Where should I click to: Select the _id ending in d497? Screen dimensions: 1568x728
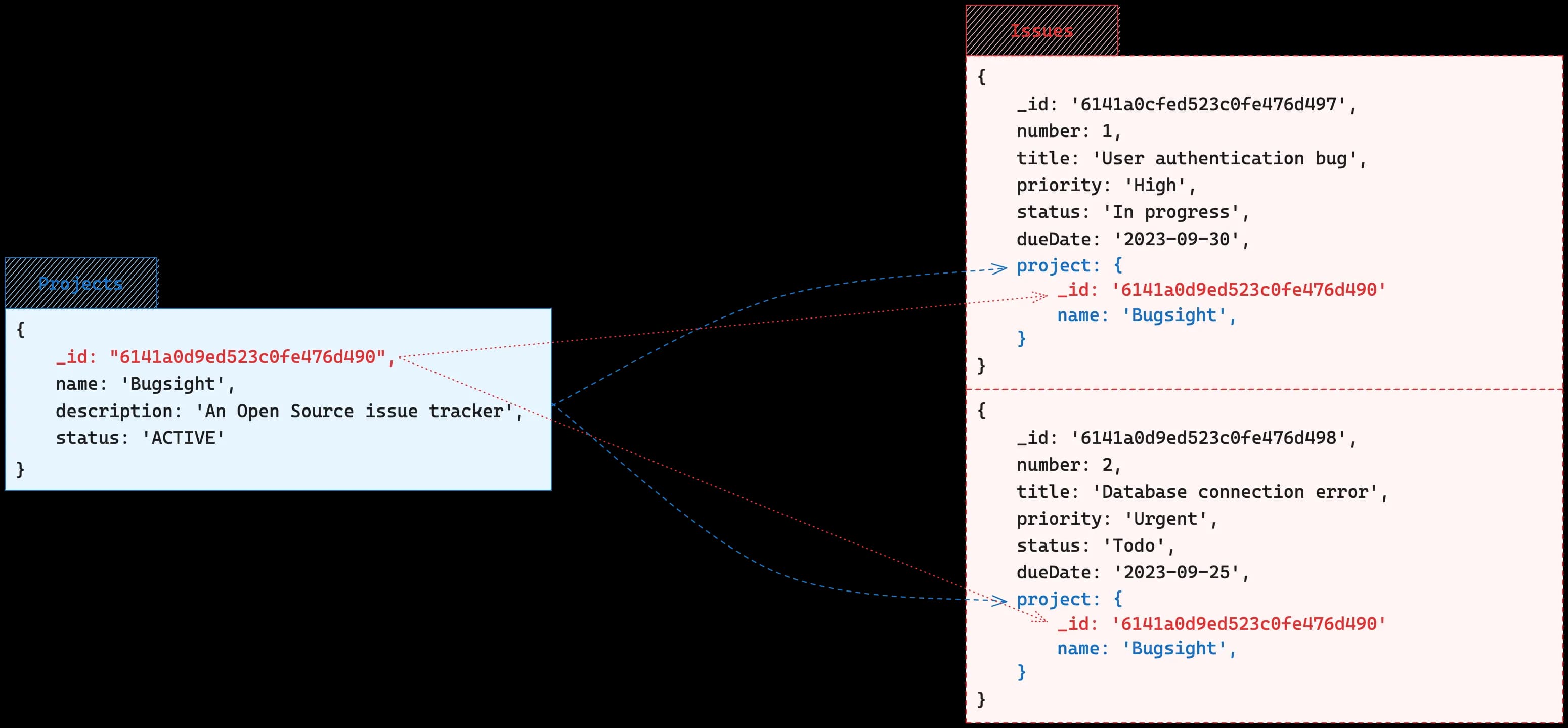tap(1186, 105)
